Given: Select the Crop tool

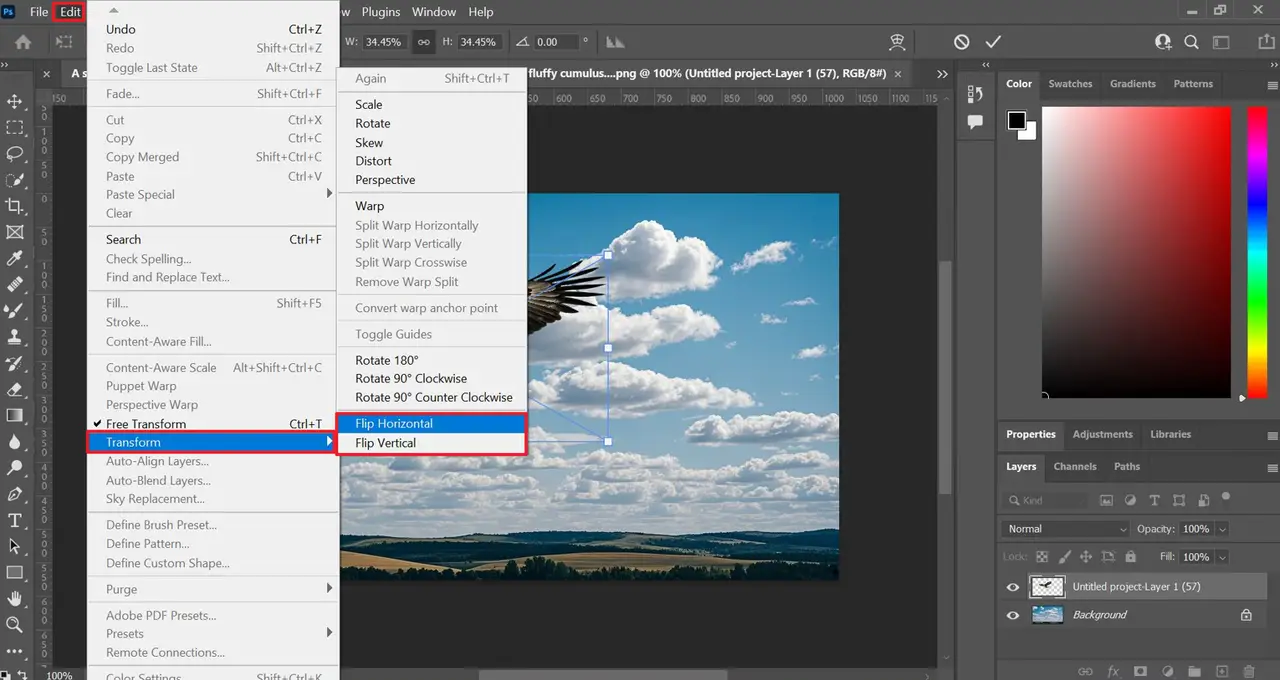Looking at the screenshot, I should point(15,206).
